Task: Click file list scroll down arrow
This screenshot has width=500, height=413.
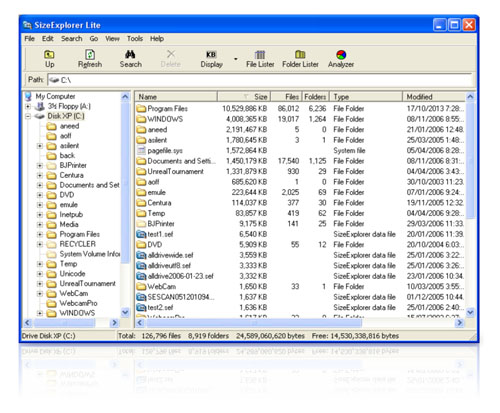Action: pyautogui.click(x=470, y=313)
